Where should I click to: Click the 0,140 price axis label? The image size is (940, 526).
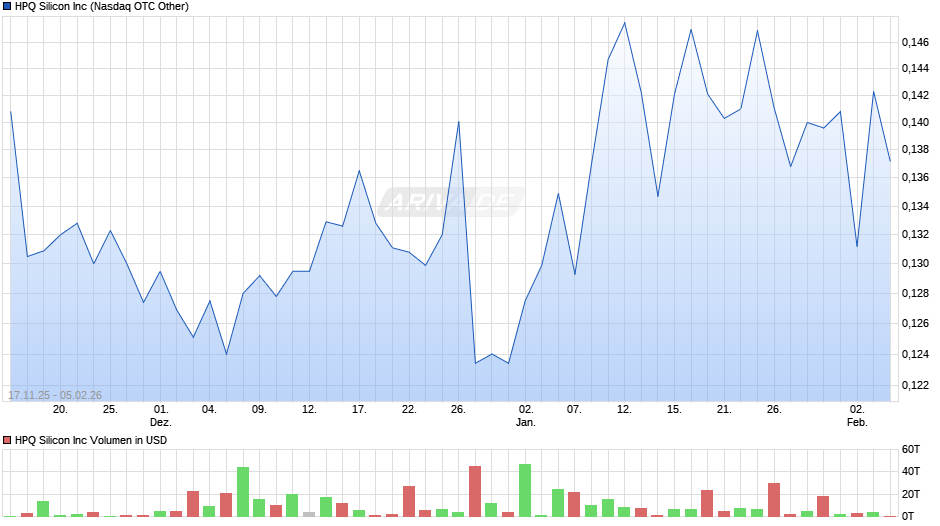[915, 122]
